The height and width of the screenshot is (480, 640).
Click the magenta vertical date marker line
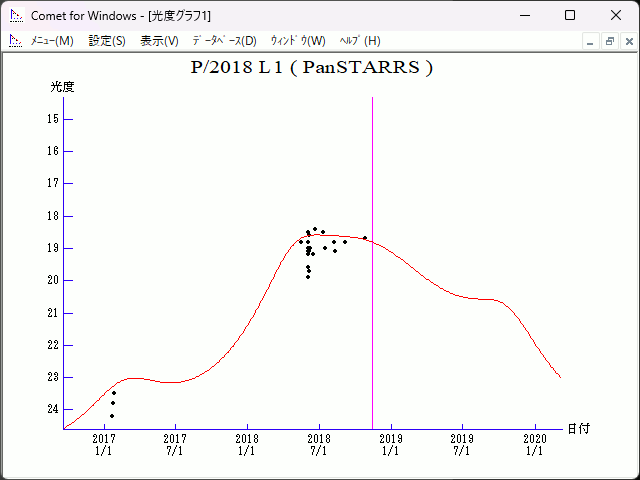click(372, 263)
